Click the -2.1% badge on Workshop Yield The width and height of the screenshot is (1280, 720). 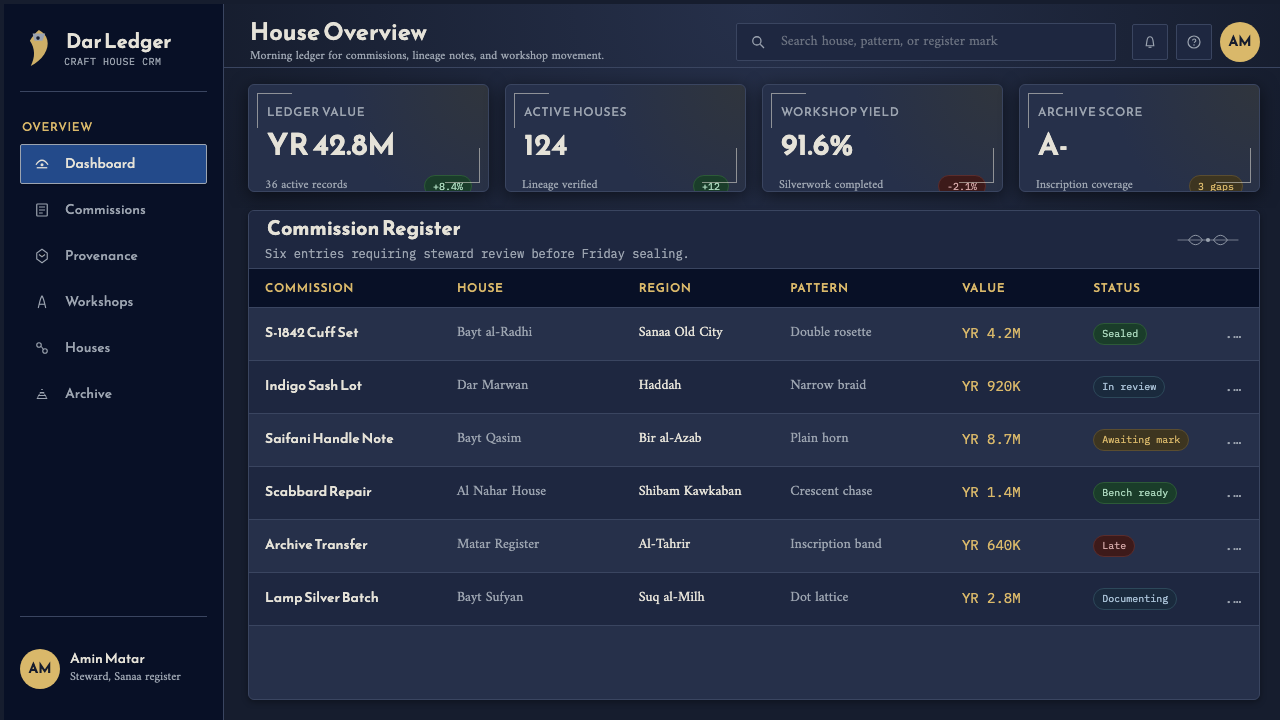click(962, 186)
